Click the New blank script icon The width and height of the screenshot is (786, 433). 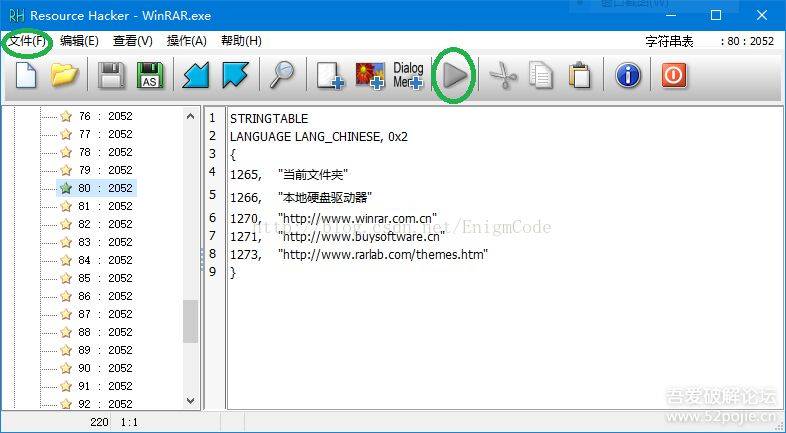pos(26,75)
